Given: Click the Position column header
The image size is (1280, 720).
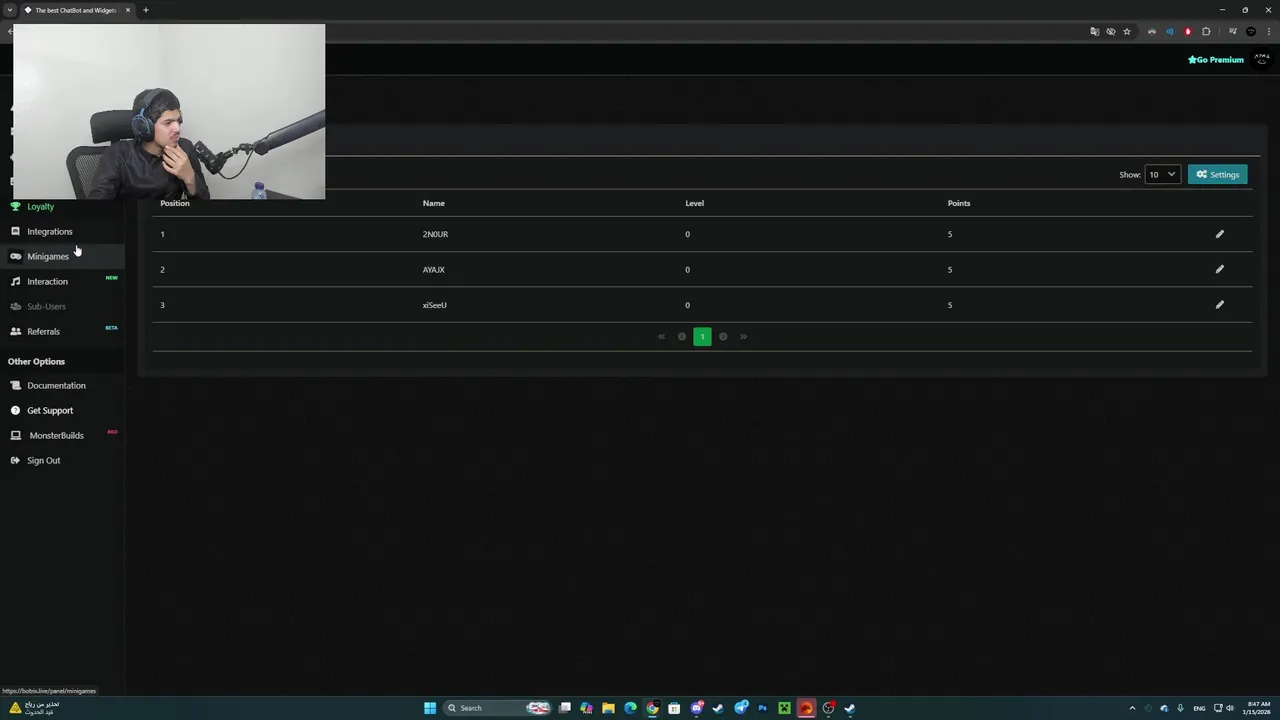Looking at the screenshot, I should 175,203.
